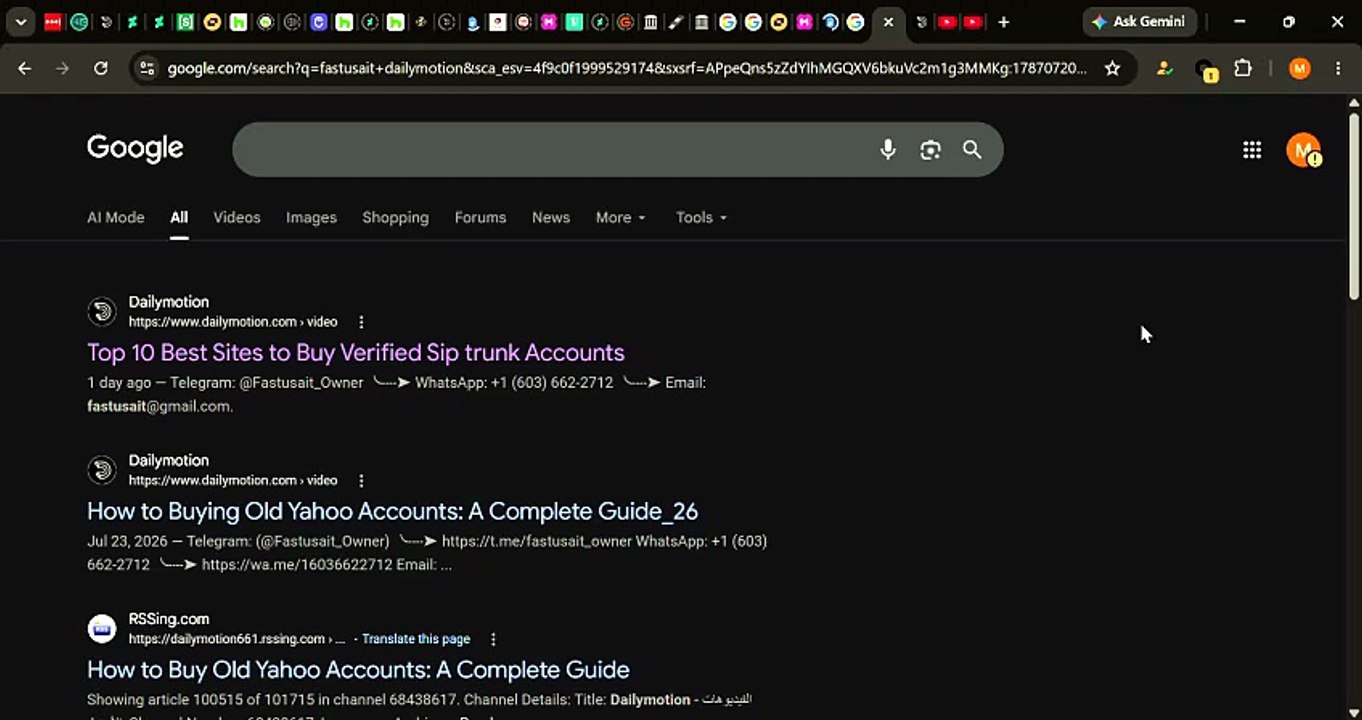Expand the More search filters dropdown
Viewport: 1362px width, 720px height.
tap(621, 217)
